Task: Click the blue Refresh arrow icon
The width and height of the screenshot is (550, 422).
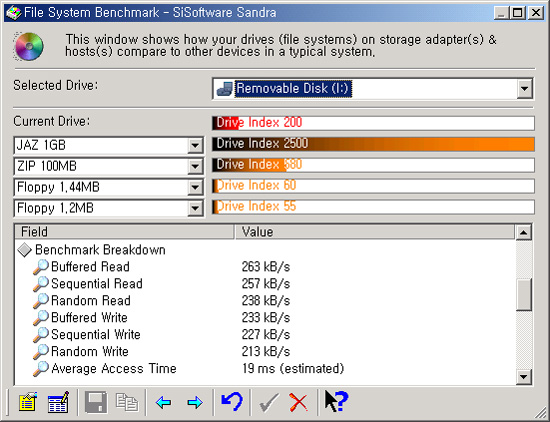Action: click(232, 401)
